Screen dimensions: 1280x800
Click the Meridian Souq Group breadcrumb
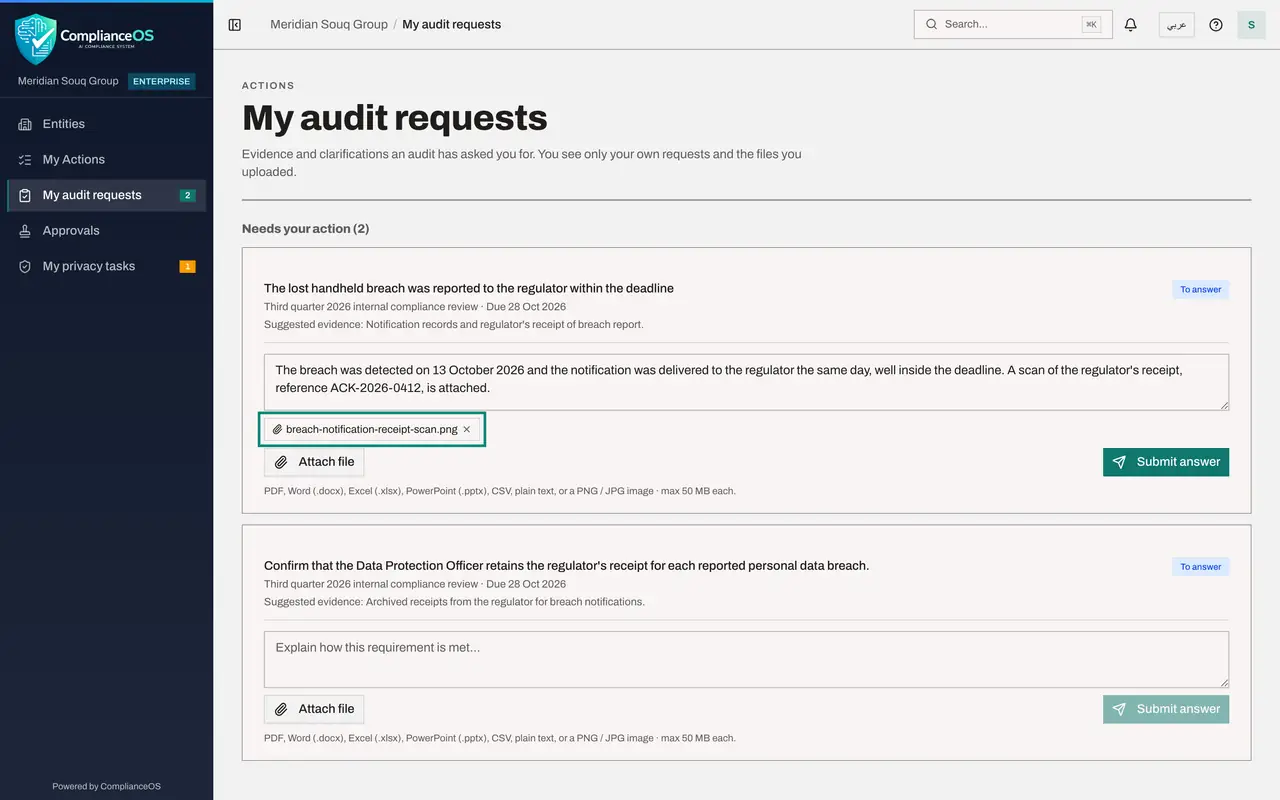pyautogui.click(x=329, y=24)
